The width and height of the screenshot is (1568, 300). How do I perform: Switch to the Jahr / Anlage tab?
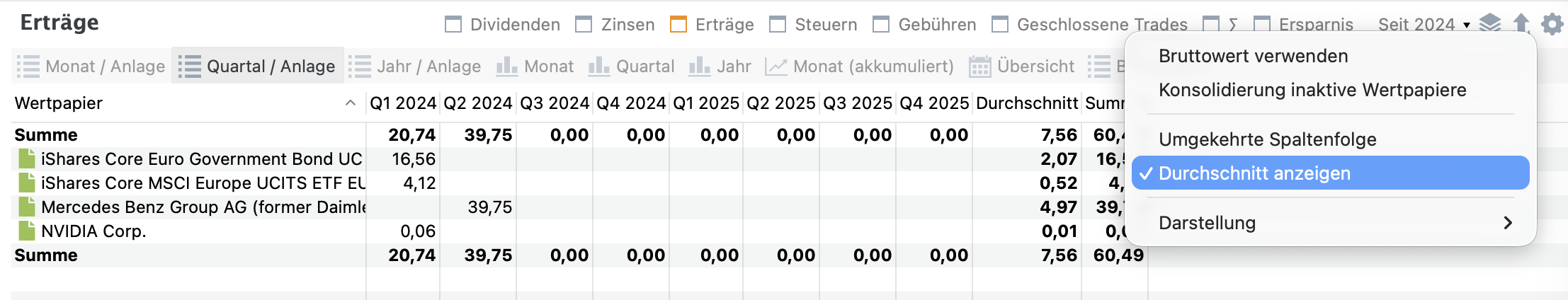tap(415, 67)
